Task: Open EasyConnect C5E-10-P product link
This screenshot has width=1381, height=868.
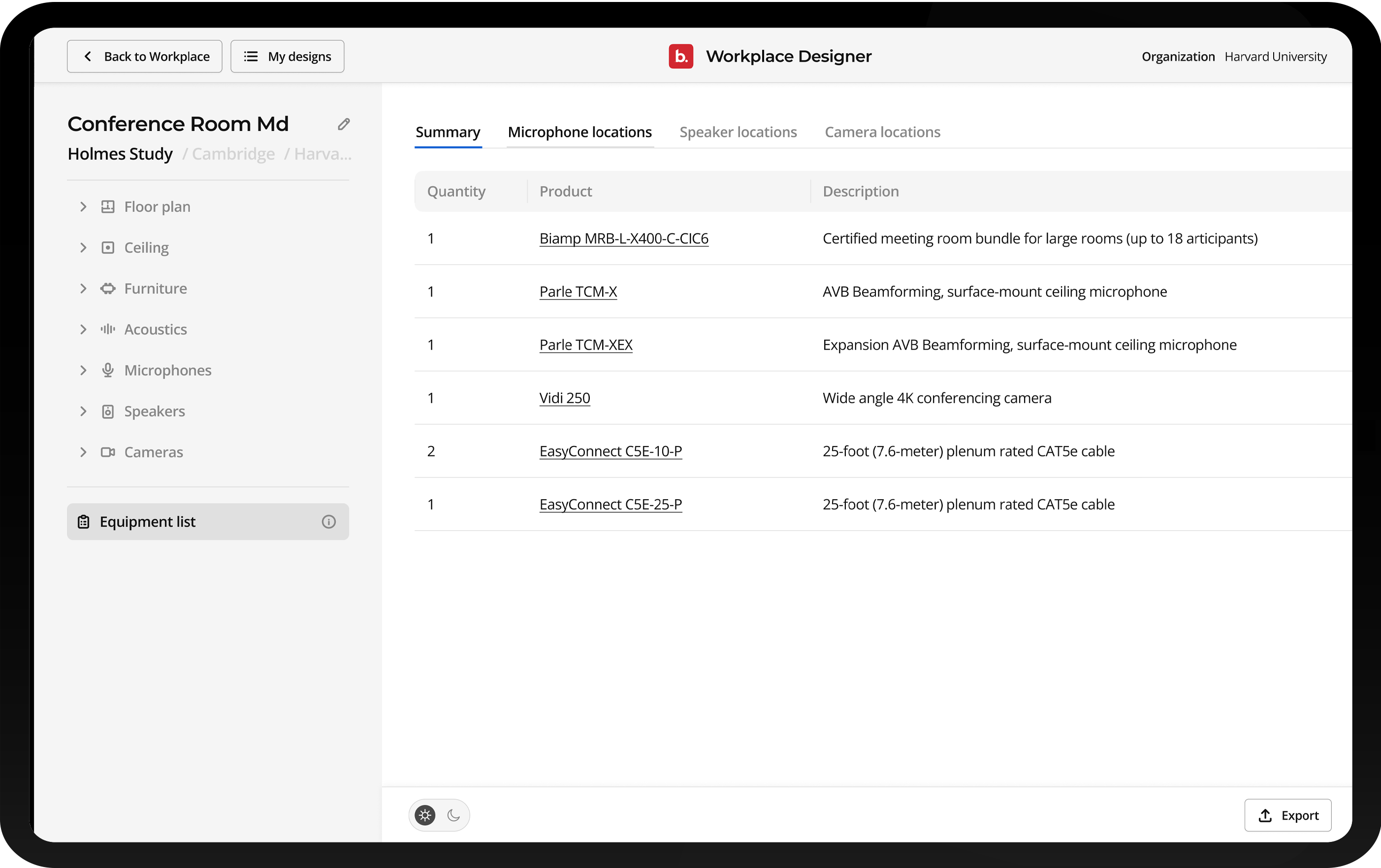Action: click(611, 451)
